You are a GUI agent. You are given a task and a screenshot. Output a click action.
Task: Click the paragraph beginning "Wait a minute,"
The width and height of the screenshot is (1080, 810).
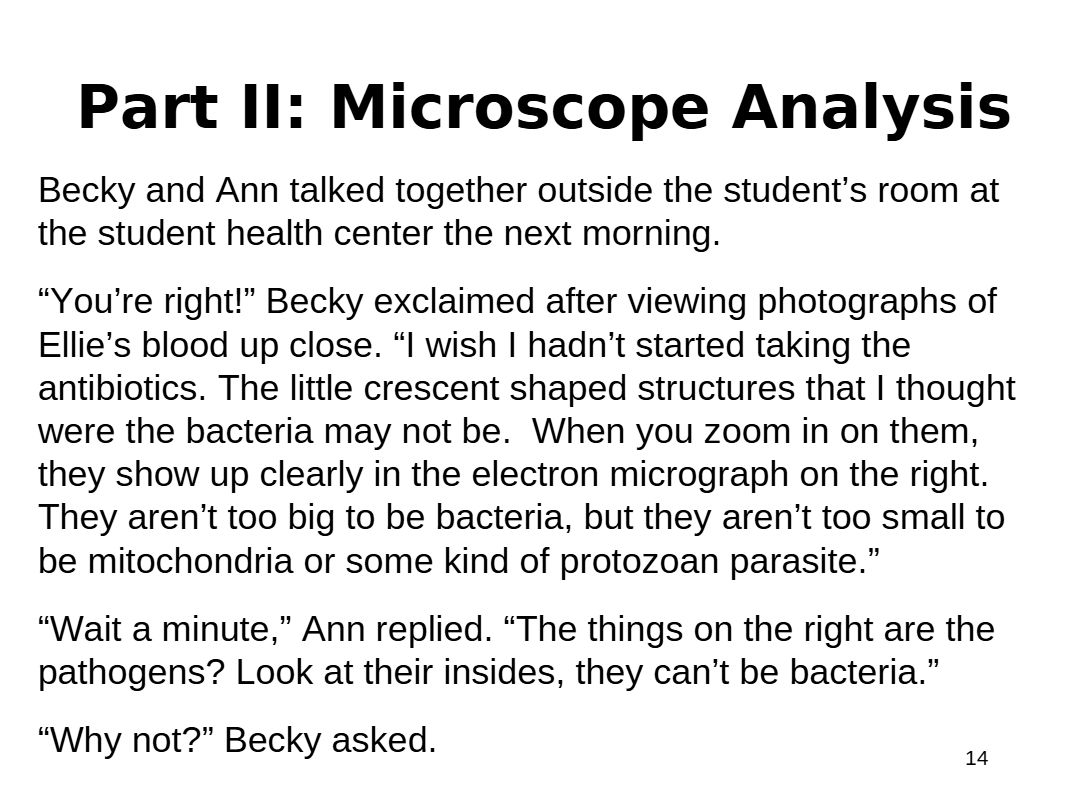click(x=516, y=651)
